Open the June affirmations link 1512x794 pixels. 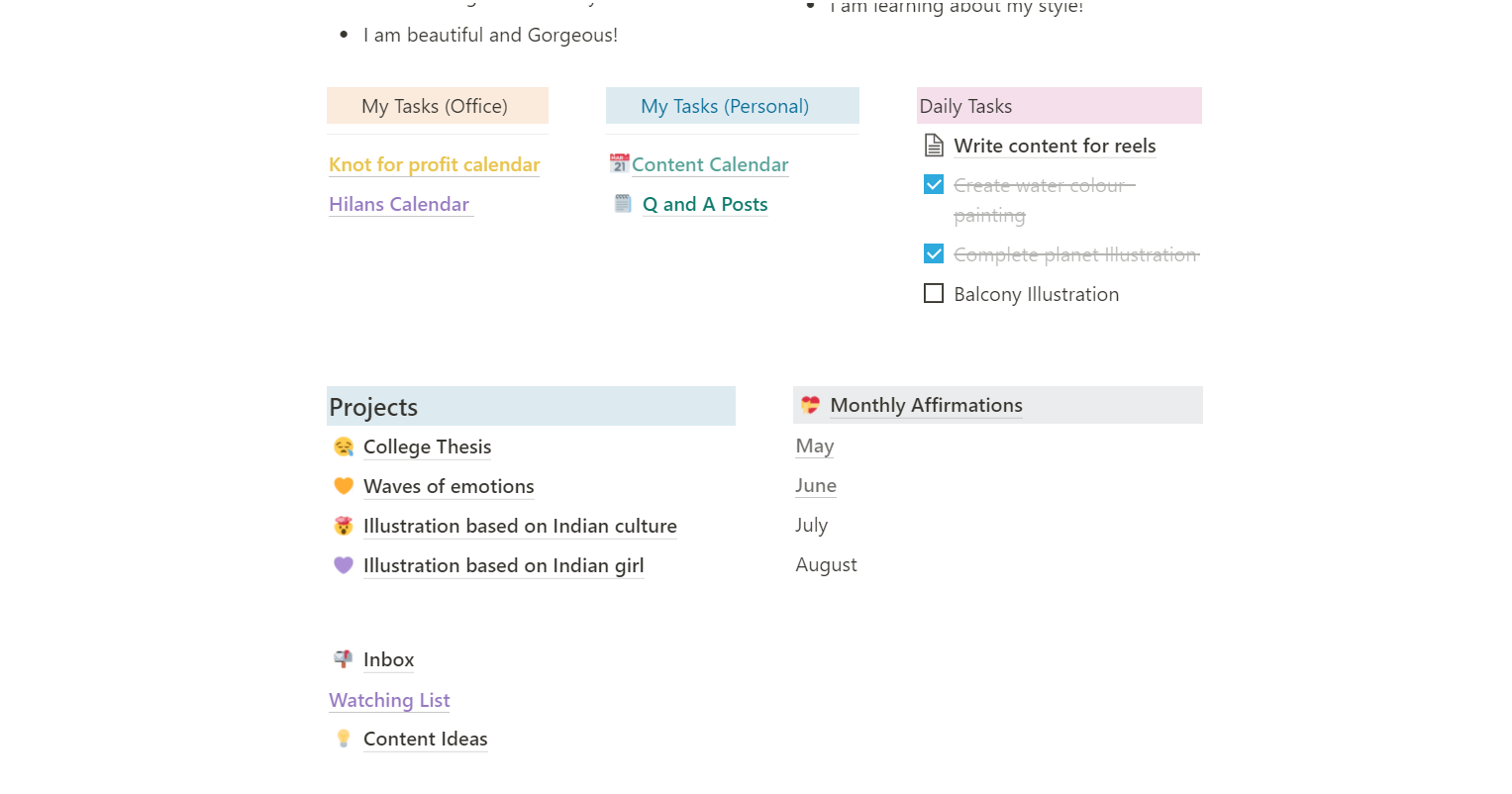pyautogui.click(x=816, y=486)
